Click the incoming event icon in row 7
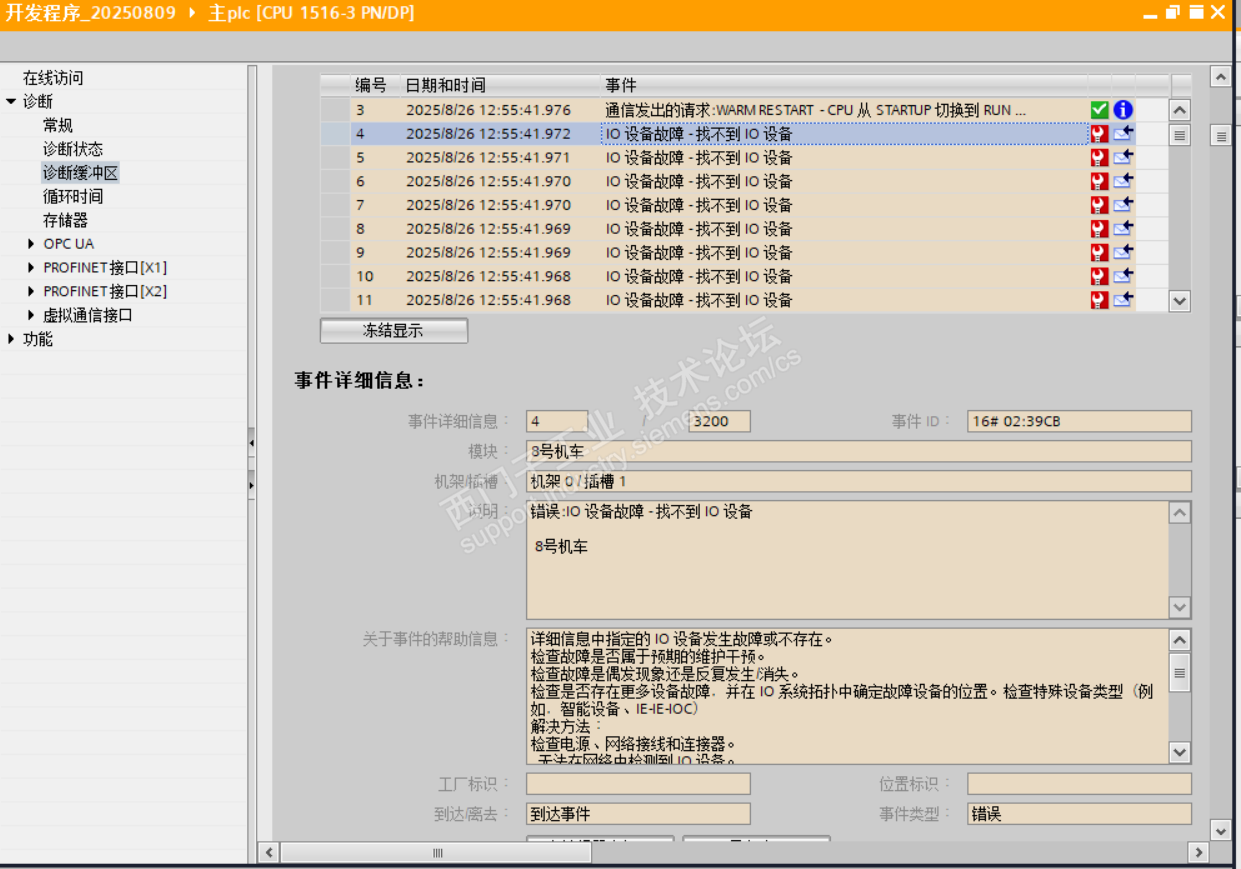 coord(1123,205)
